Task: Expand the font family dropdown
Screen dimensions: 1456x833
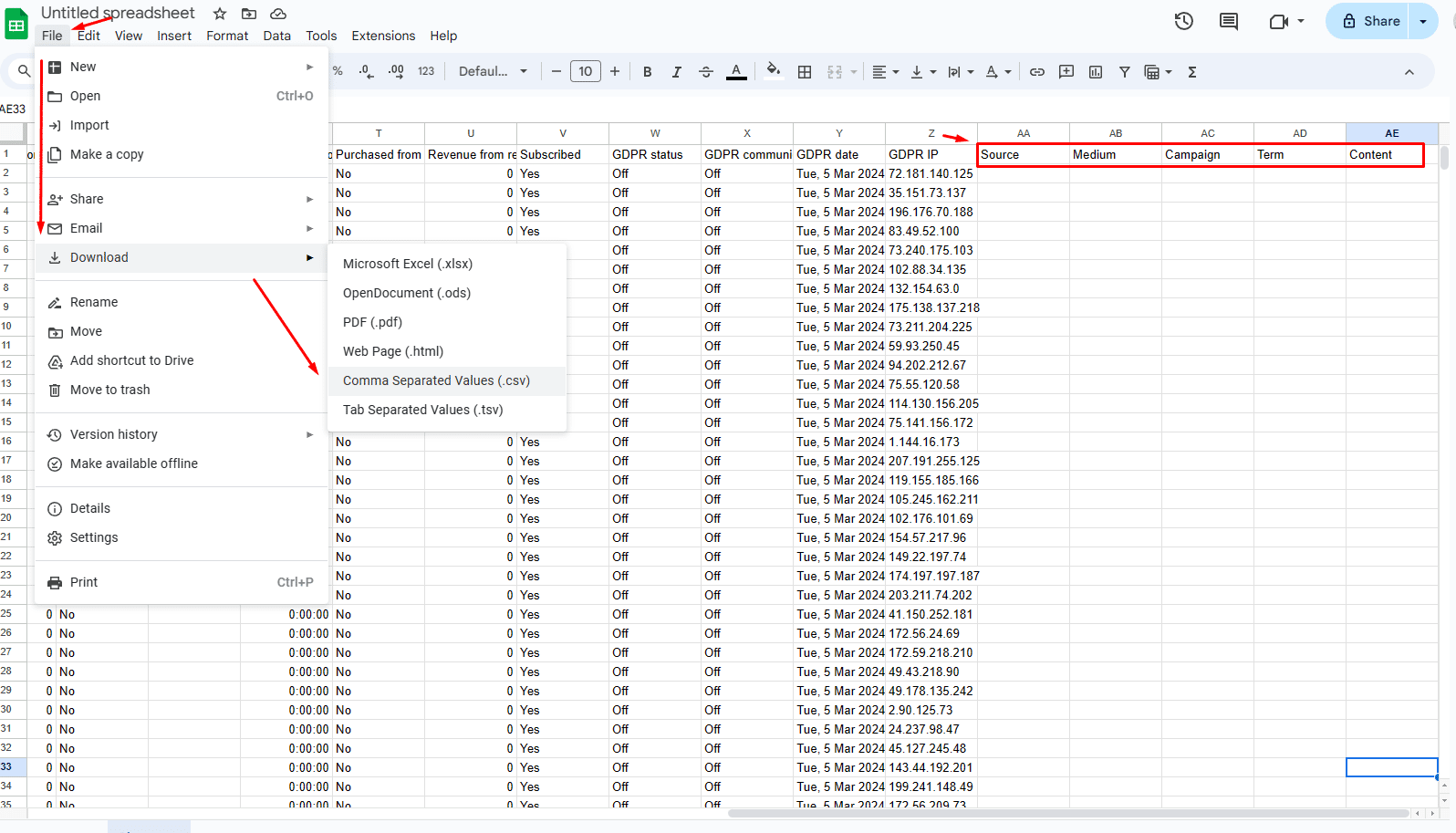Action: [x=493, y=72]
